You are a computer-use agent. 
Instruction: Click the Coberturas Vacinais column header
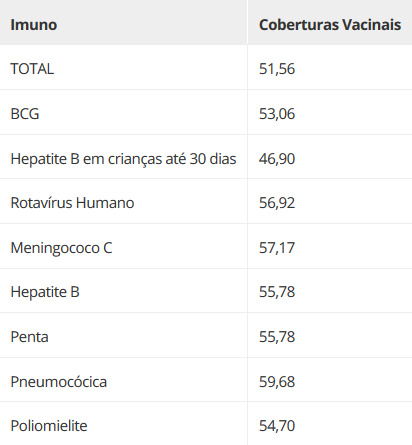pos(330,25)
